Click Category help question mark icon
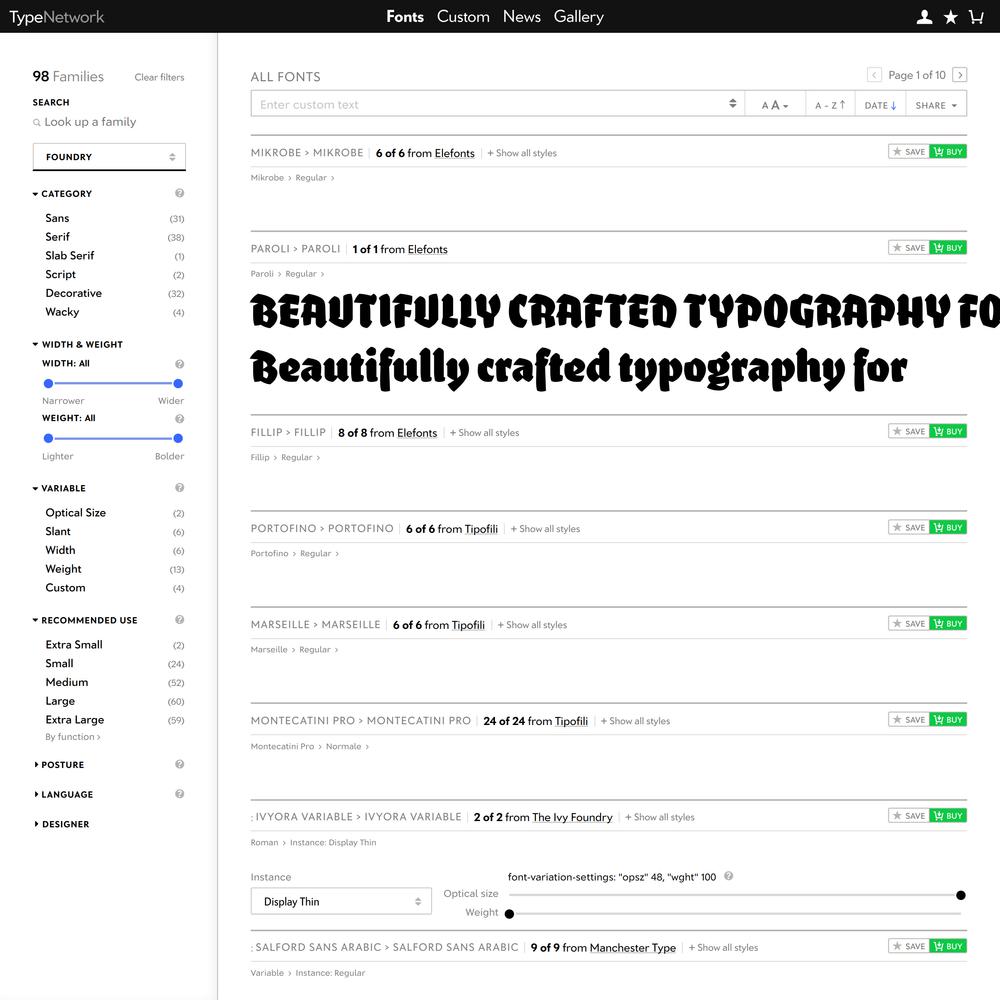The width and height of the screenshot is (1000, 1000). [x=179, y=193]
